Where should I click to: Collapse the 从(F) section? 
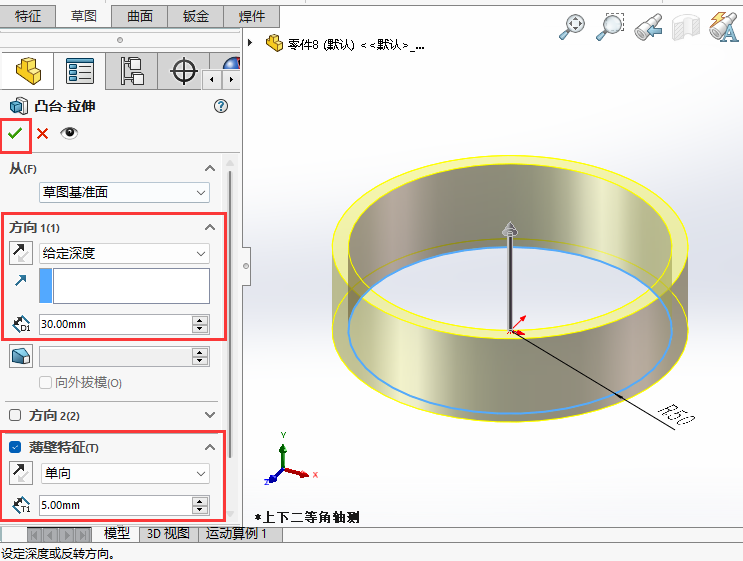(210, 168)
